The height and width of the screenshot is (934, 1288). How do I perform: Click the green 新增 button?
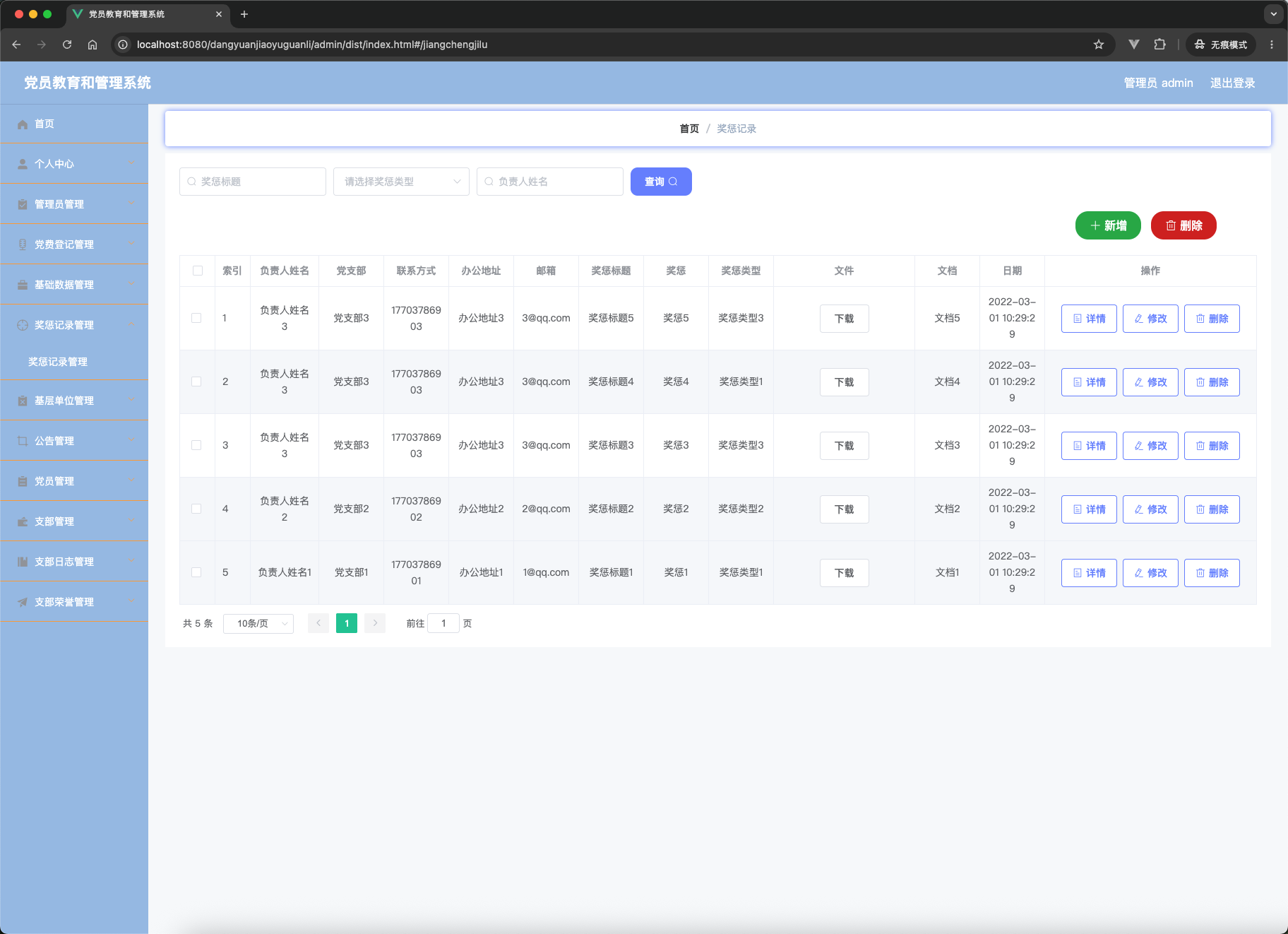pos(1108,225)
